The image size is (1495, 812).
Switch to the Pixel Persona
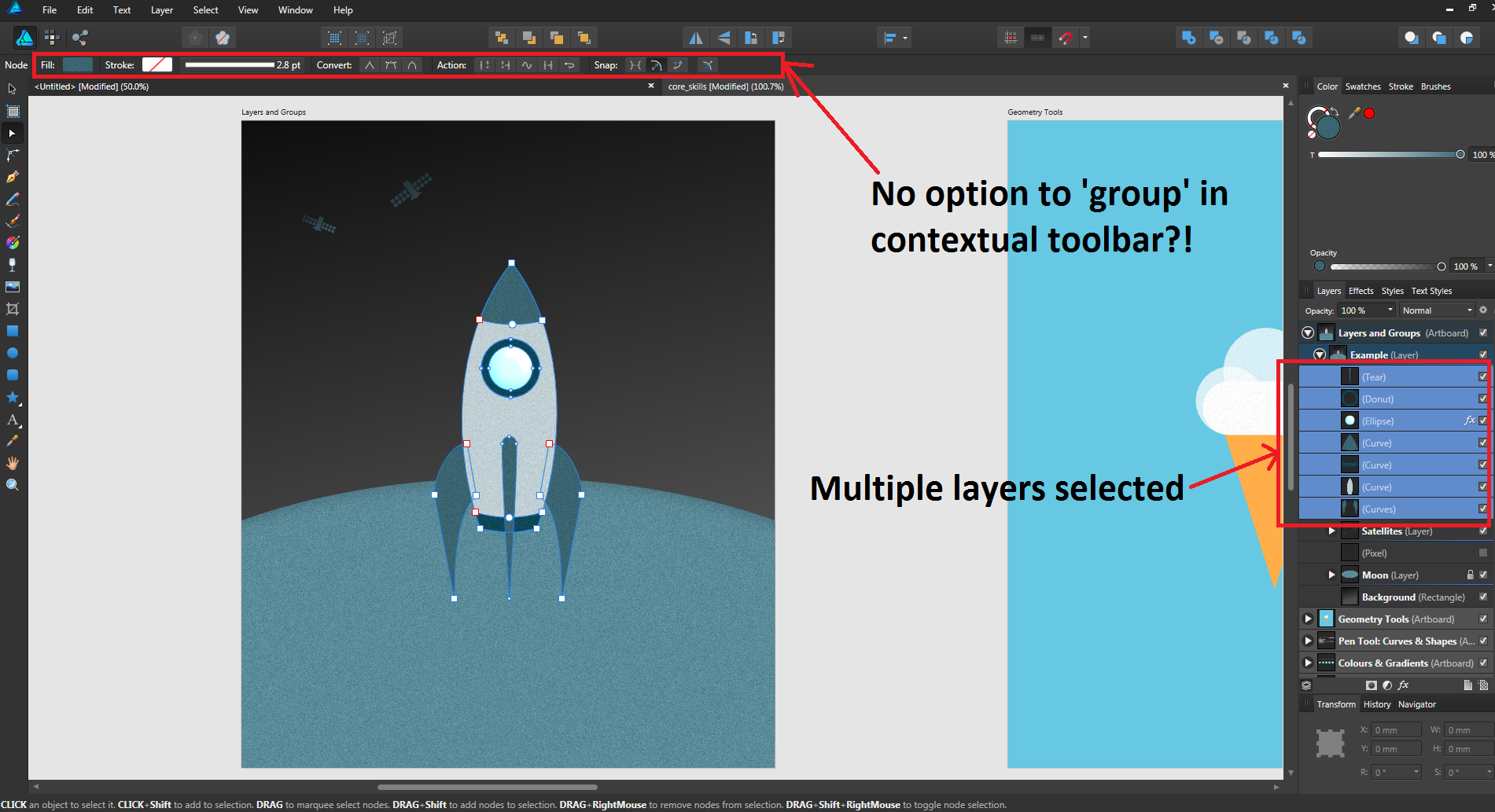(52, 37)
